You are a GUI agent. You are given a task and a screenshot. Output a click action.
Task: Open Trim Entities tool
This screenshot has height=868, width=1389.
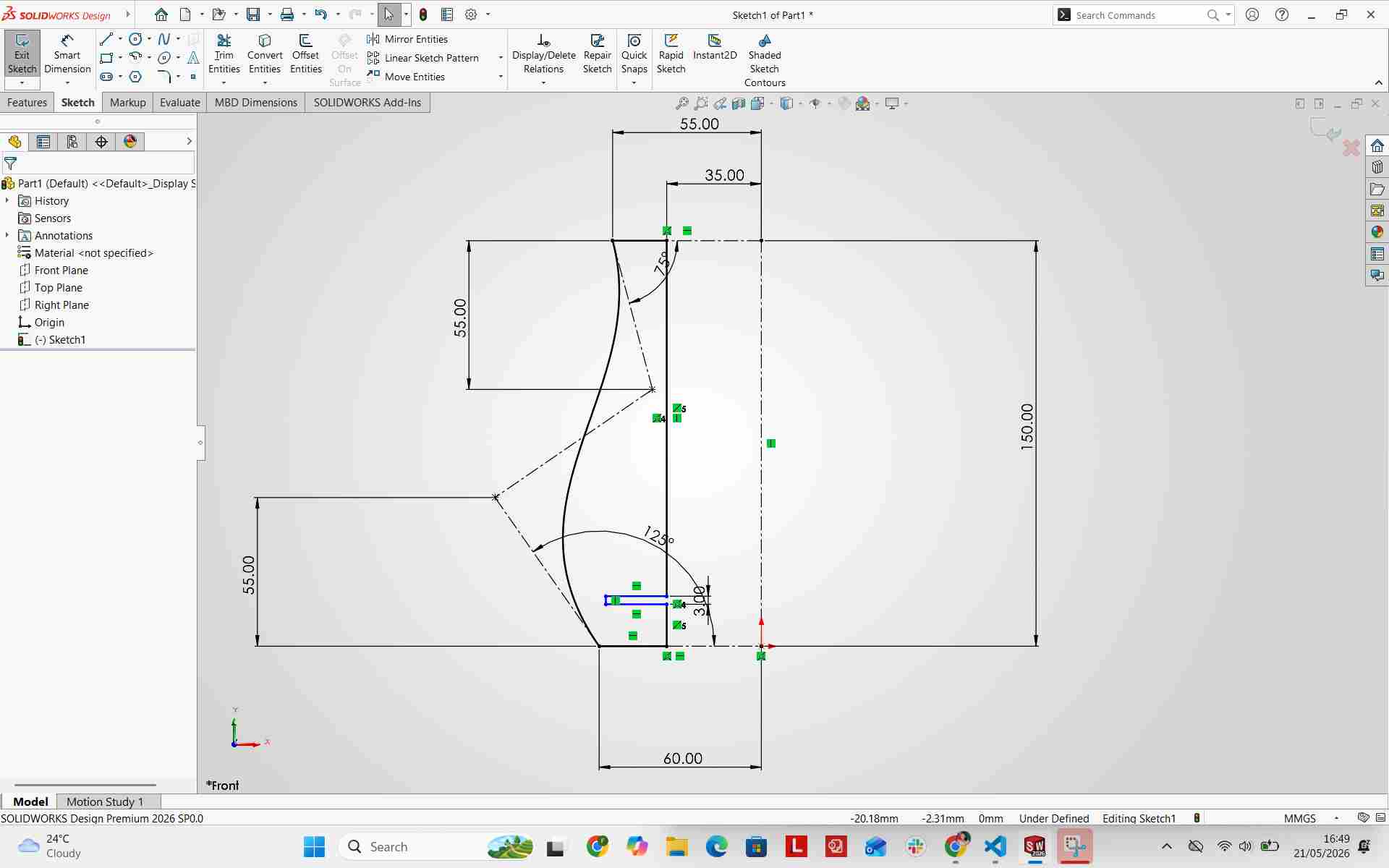point(224,54)
